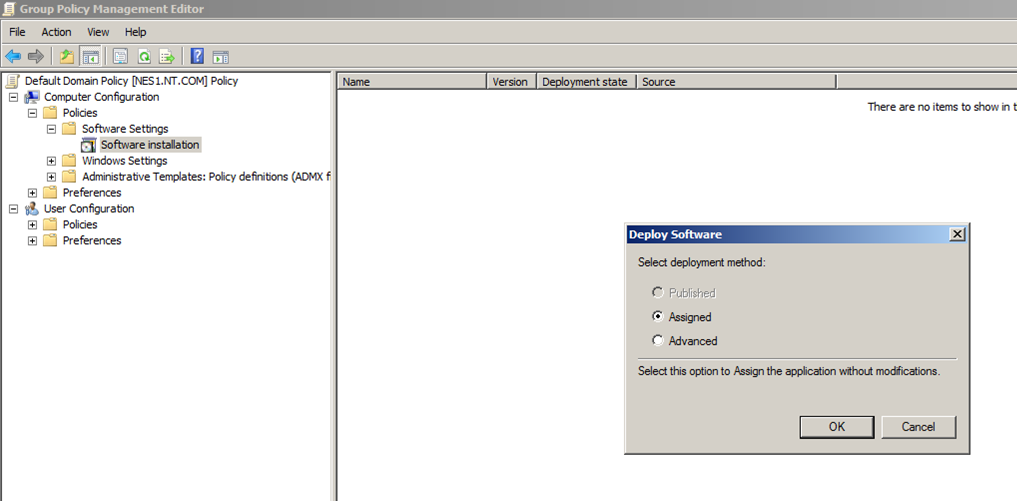Open the View menu

[98, 32]
